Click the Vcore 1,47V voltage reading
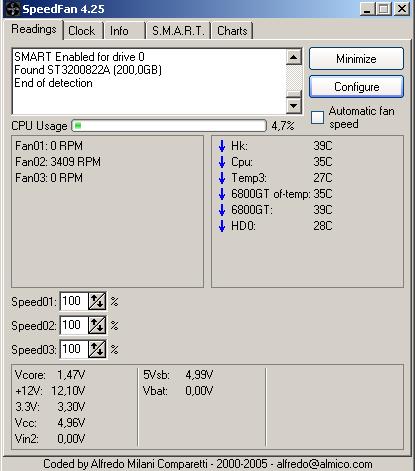 pyautogui.click(x=50, y=375)
